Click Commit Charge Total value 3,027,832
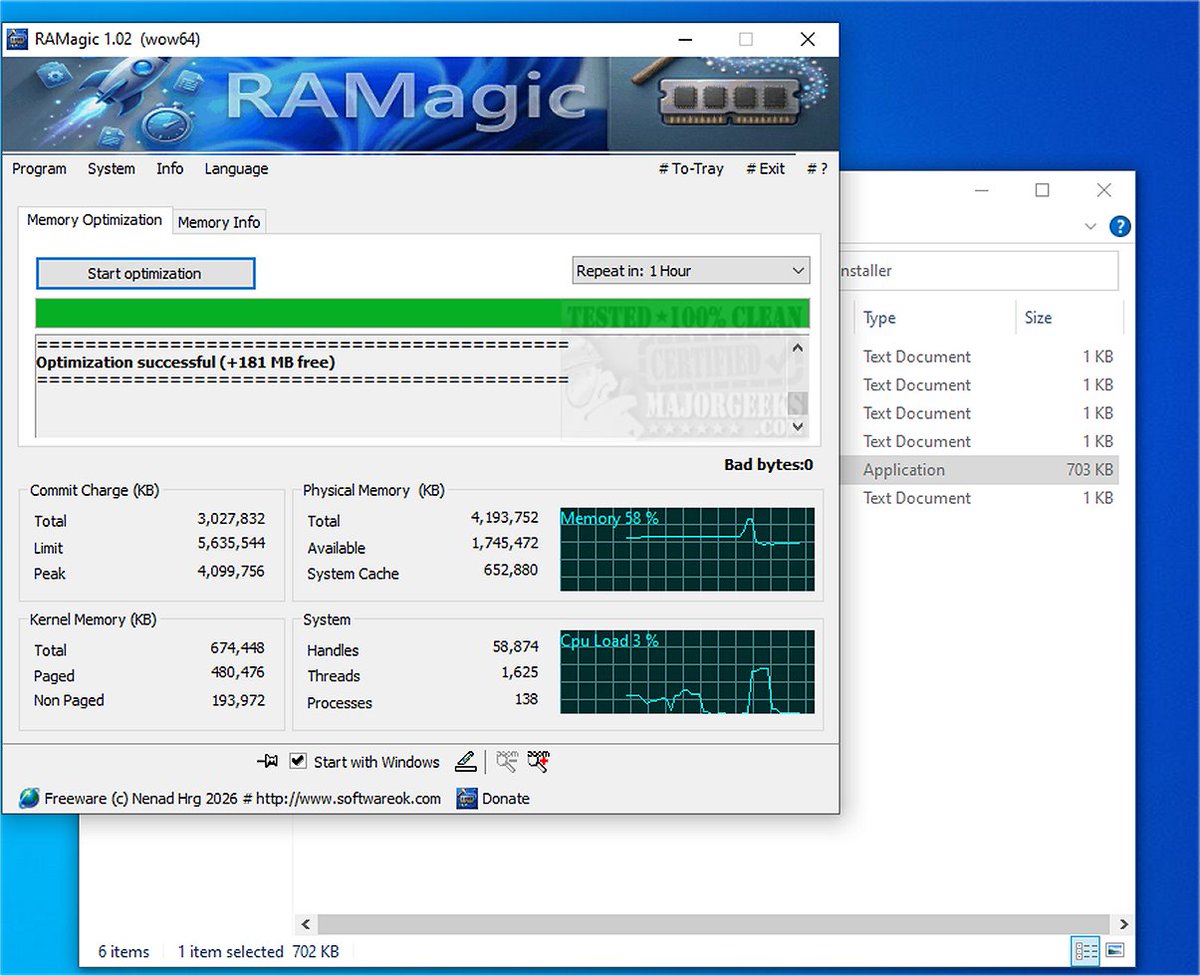The image size is (1200, 976). tap(231, 518)
